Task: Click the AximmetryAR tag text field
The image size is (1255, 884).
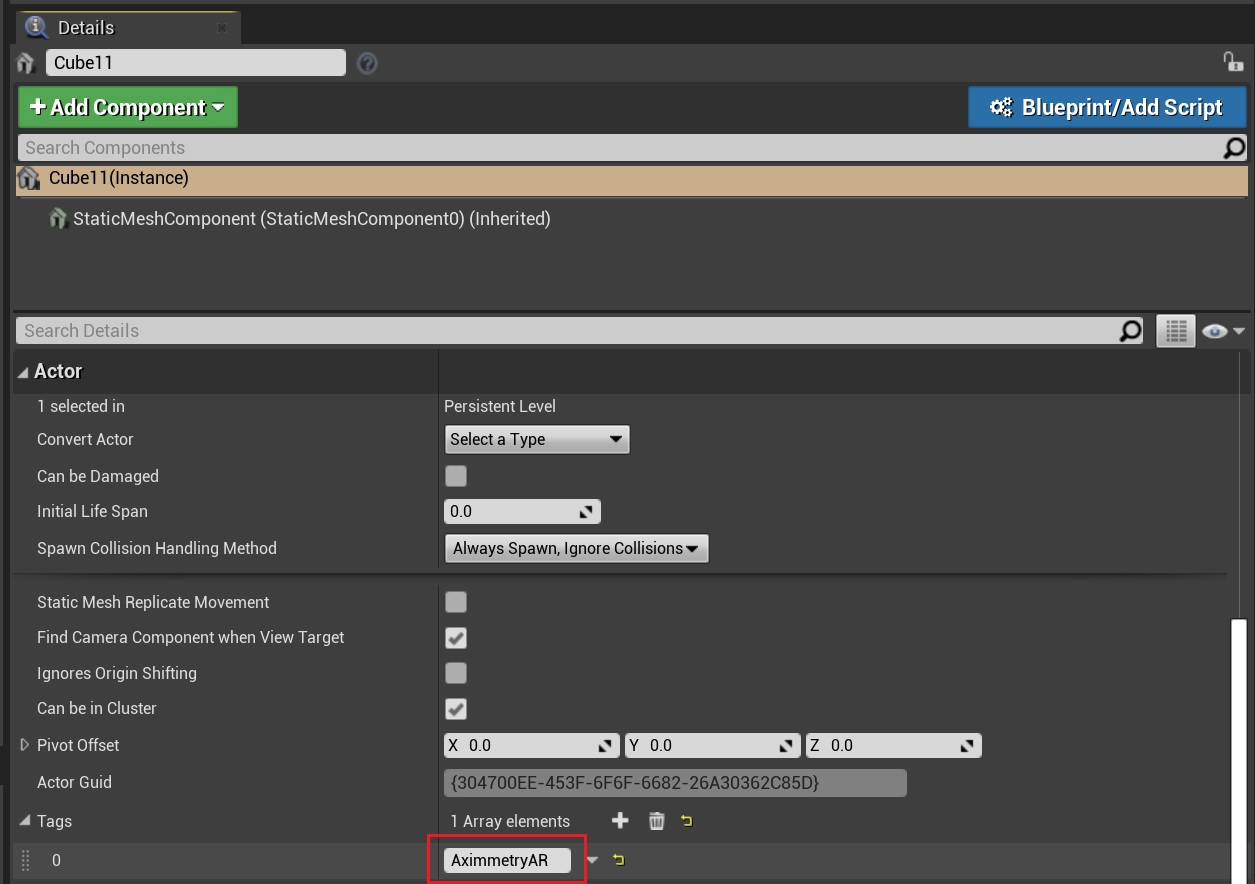Action: coord(507,860)
